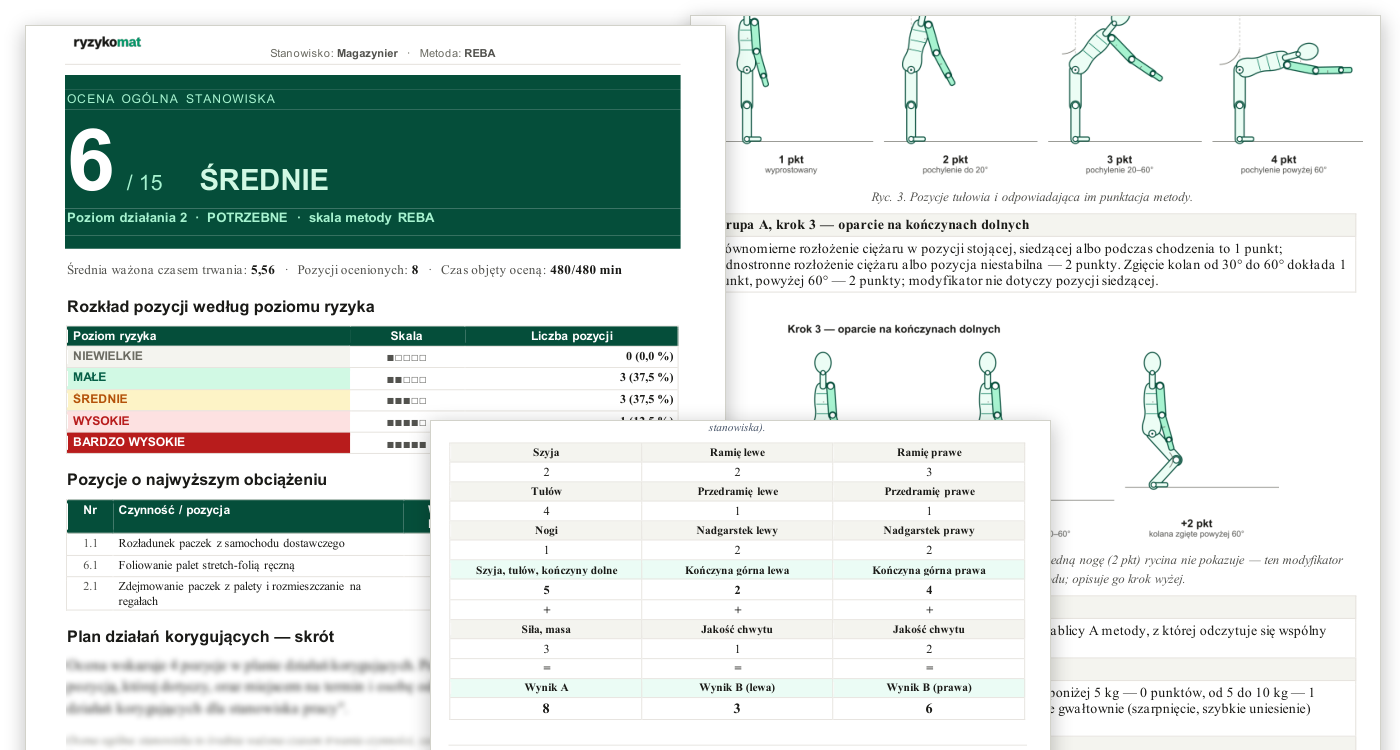Click the 'OCENA OGÓLNA STANOWISKA' banner title
The image size is (1400, 750).
(x=171, y=99)
